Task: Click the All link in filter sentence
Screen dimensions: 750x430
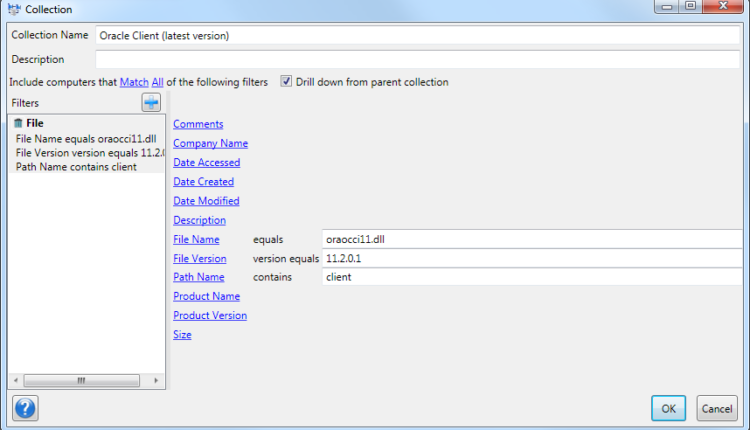Action: click(157, 82)
